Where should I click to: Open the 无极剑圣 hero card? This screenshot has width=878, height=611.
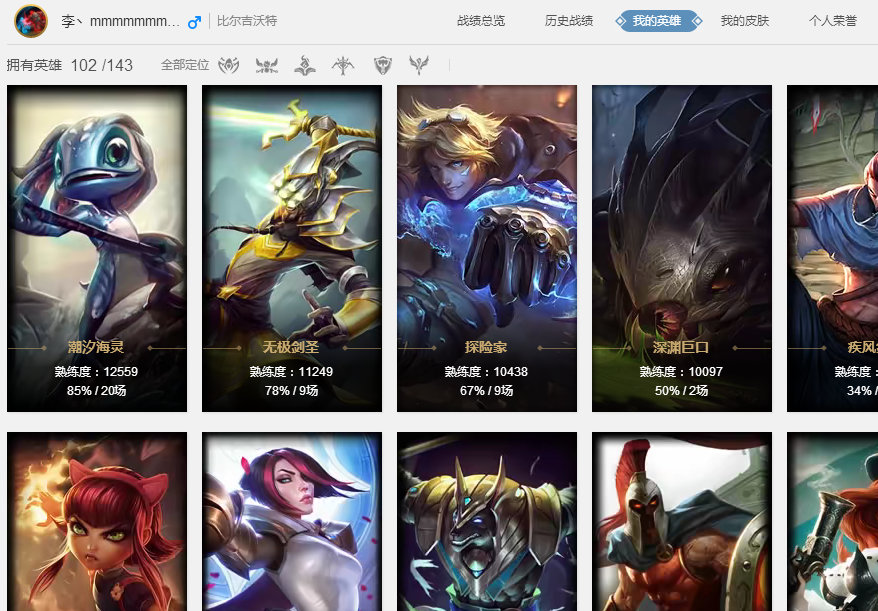click(292, 249)
